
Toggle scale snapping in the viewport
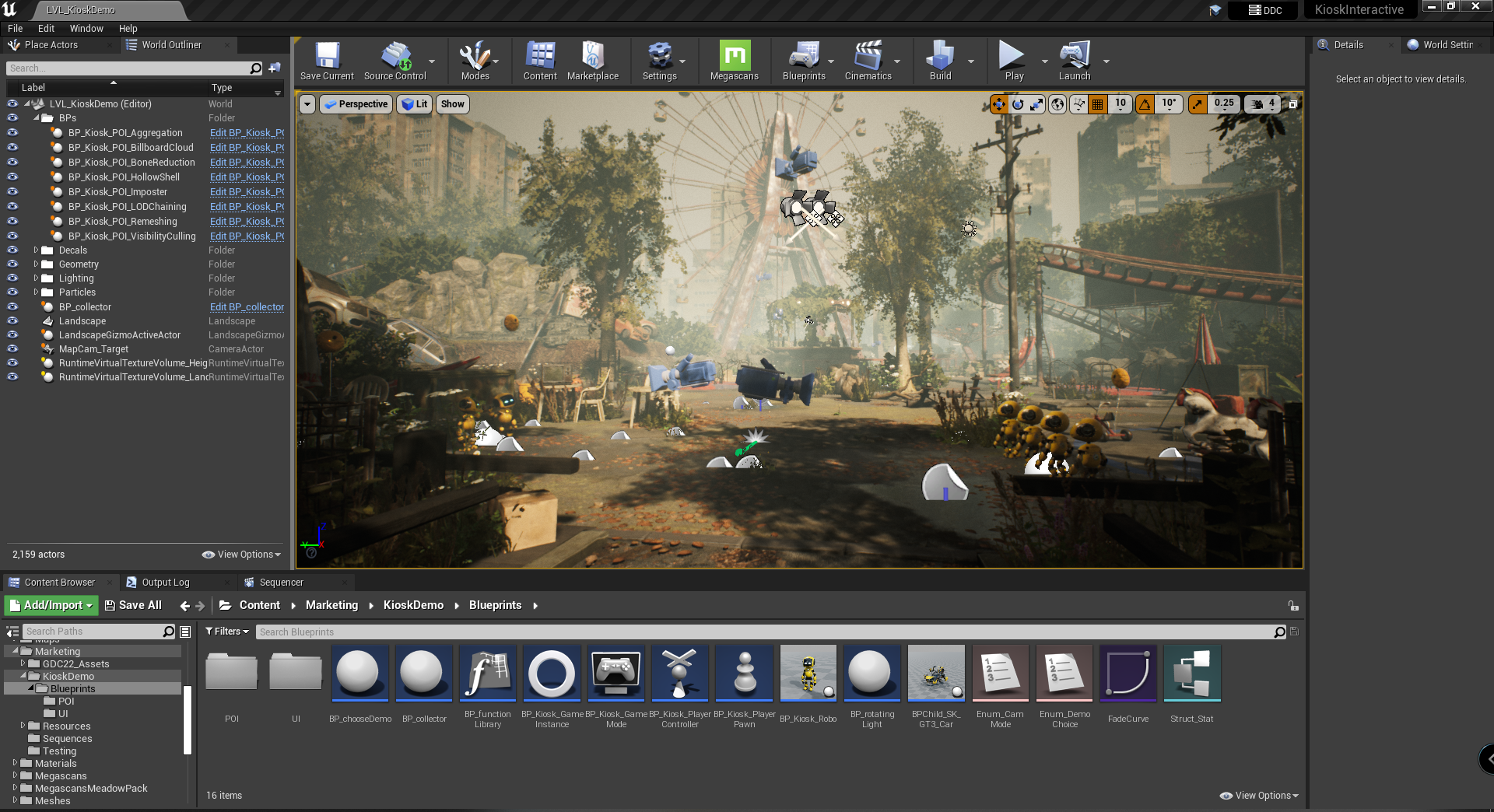[x=1198, y=104]
